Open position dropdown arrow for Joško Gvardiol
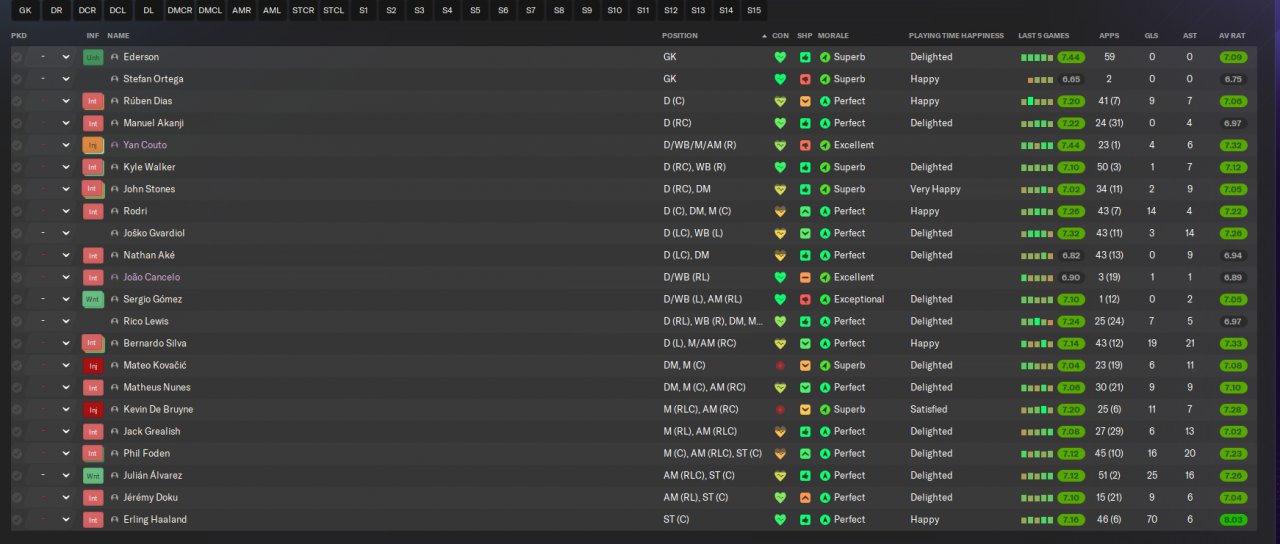 tap(66, 233)
